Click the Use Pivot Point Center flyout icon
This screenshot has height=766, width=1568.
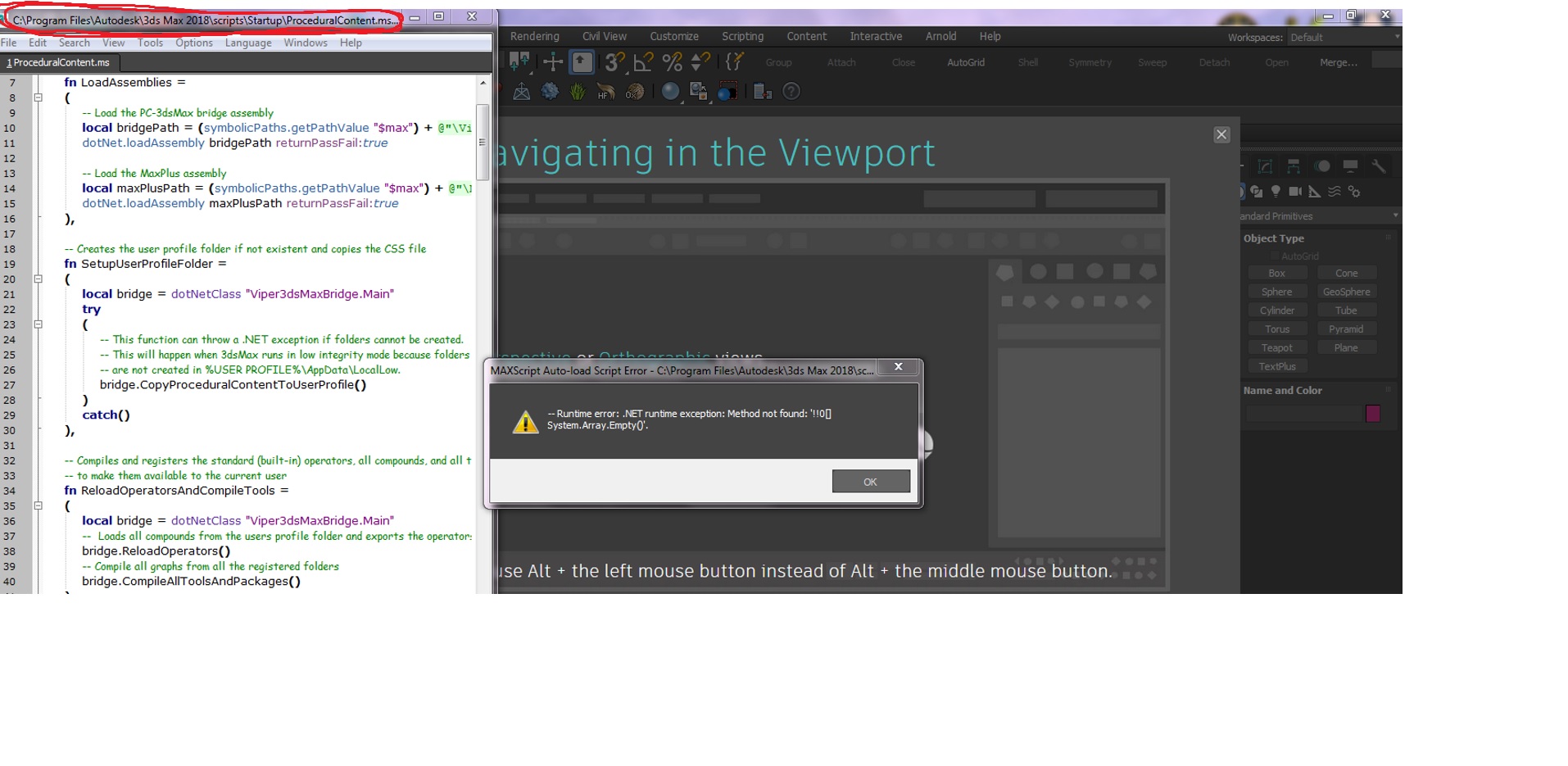519,61
